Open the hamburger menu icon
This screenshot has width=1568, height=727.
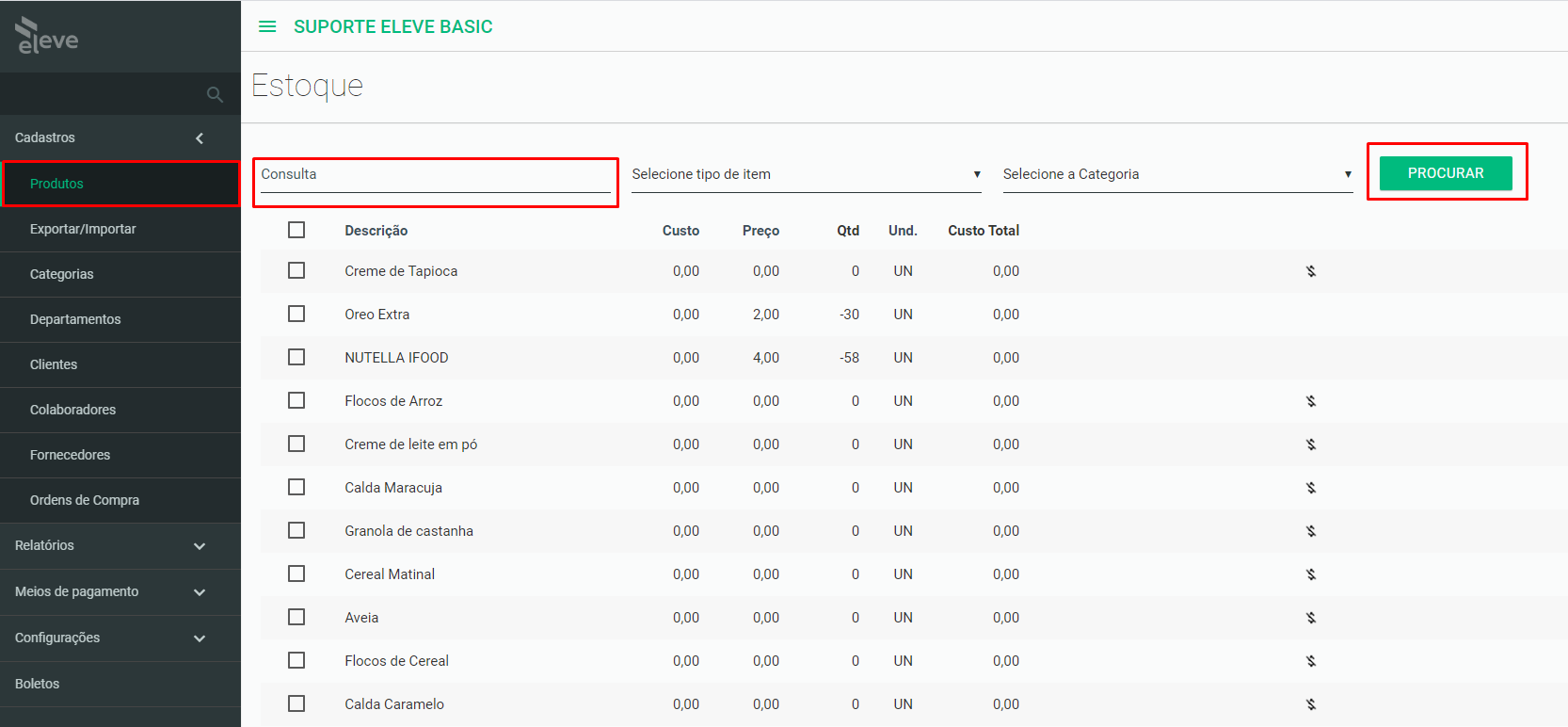coord(267,26)
